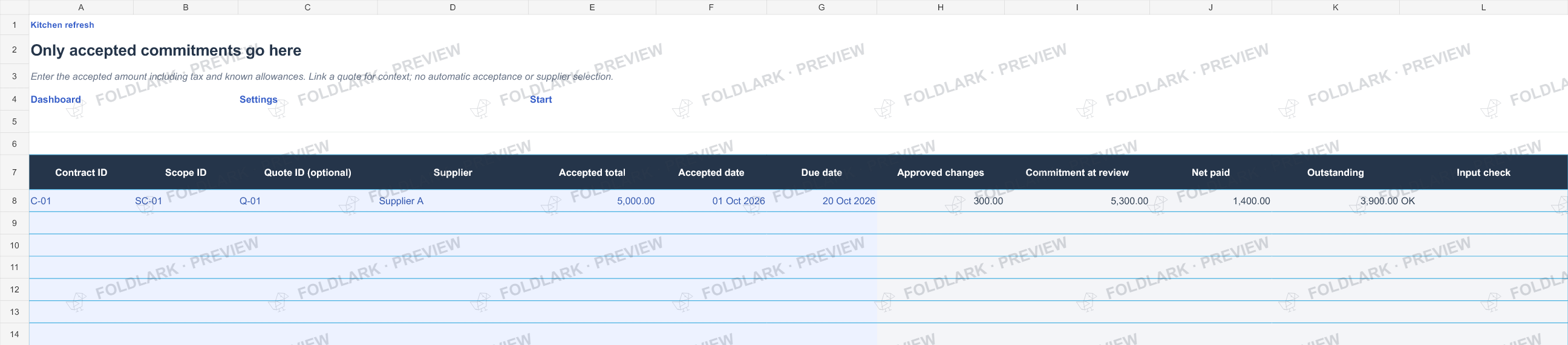The height and width of the screenshot is (345, 1568).
Task: Select the 'Only accepted commitments go here' heading
Action: [x=166, y=50]
